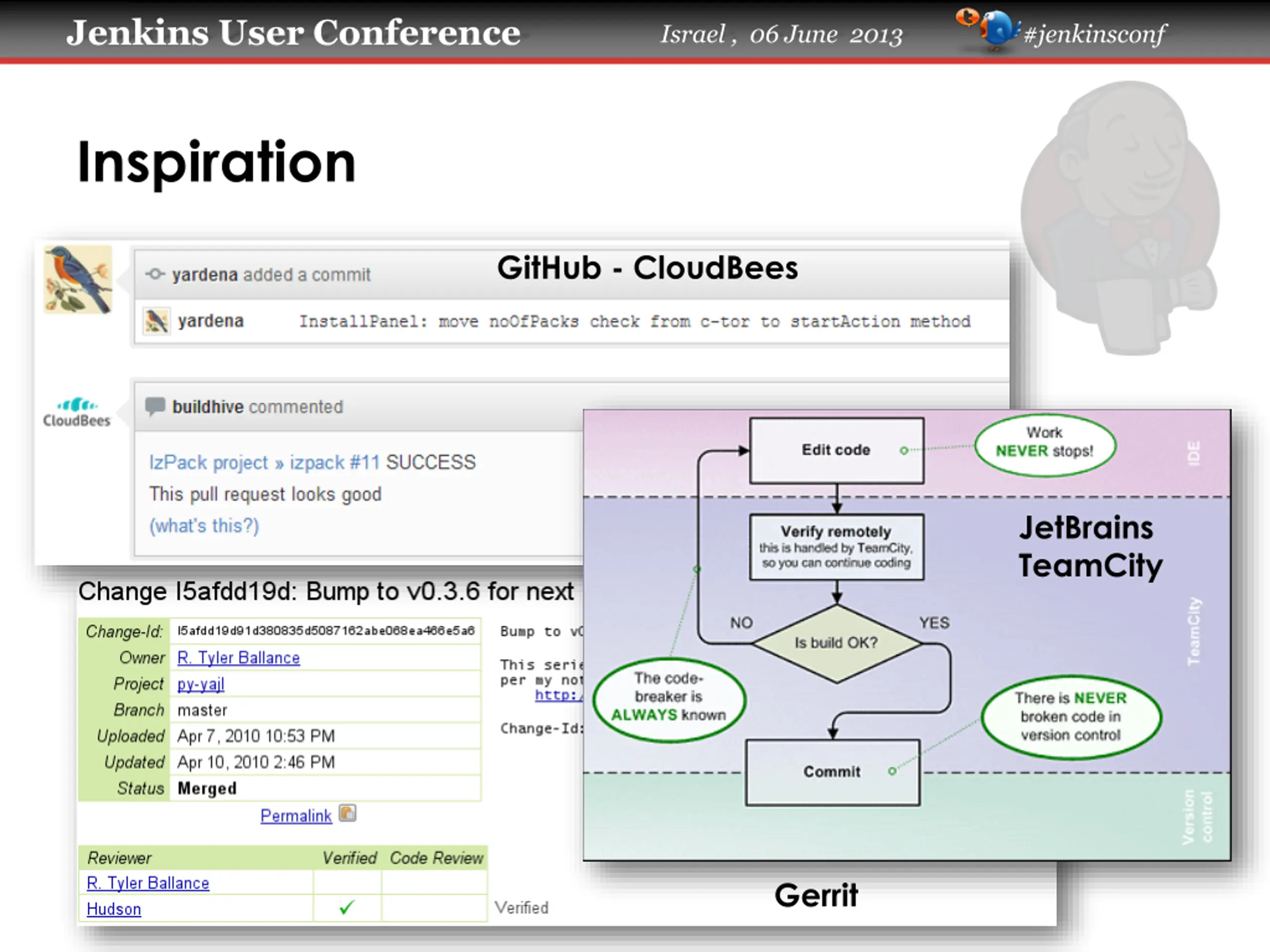Click the Status value Merged
Screen dimensions: 1270x952
(x=207, y=789)
